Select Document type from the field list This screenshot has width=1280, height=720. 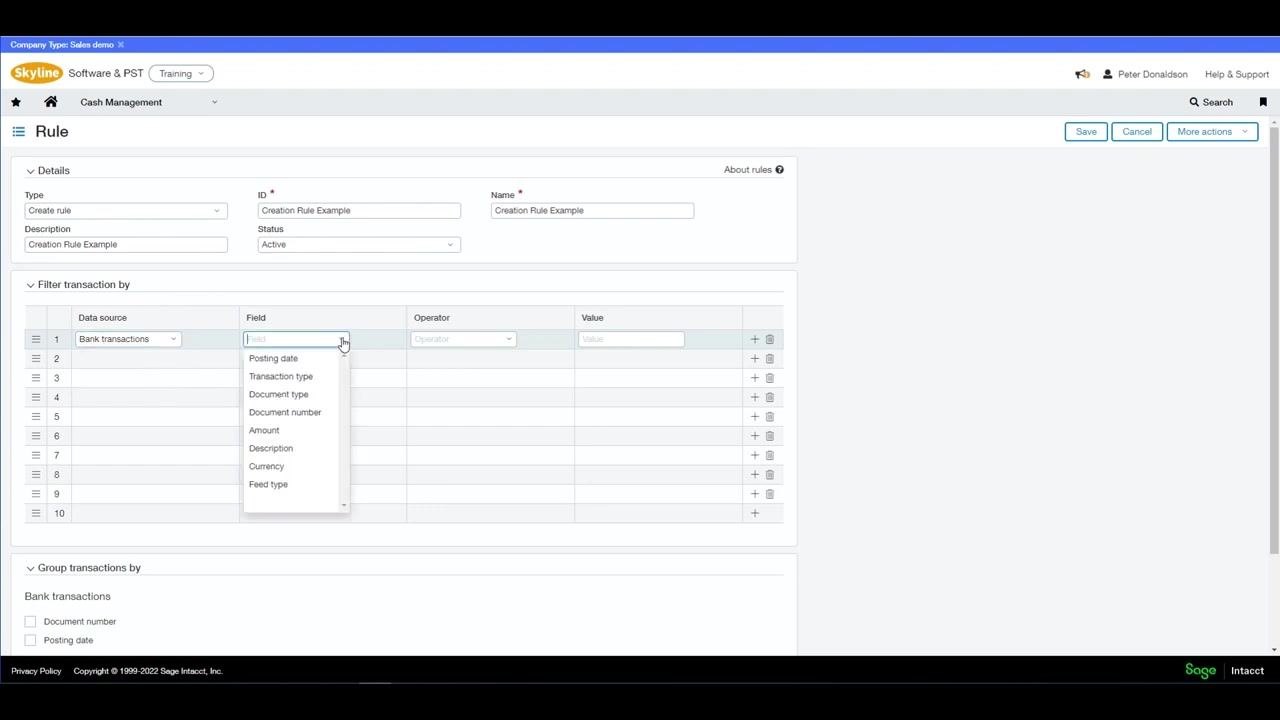point(279,395)
